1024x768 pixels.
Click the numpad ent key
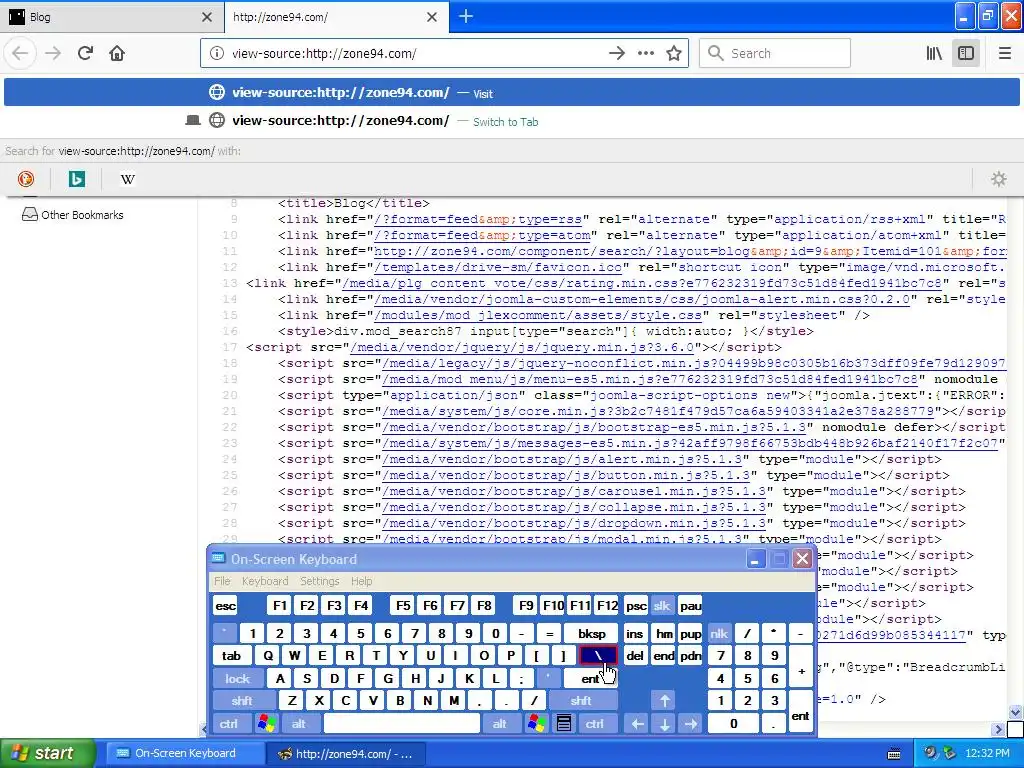pos(801,712)
